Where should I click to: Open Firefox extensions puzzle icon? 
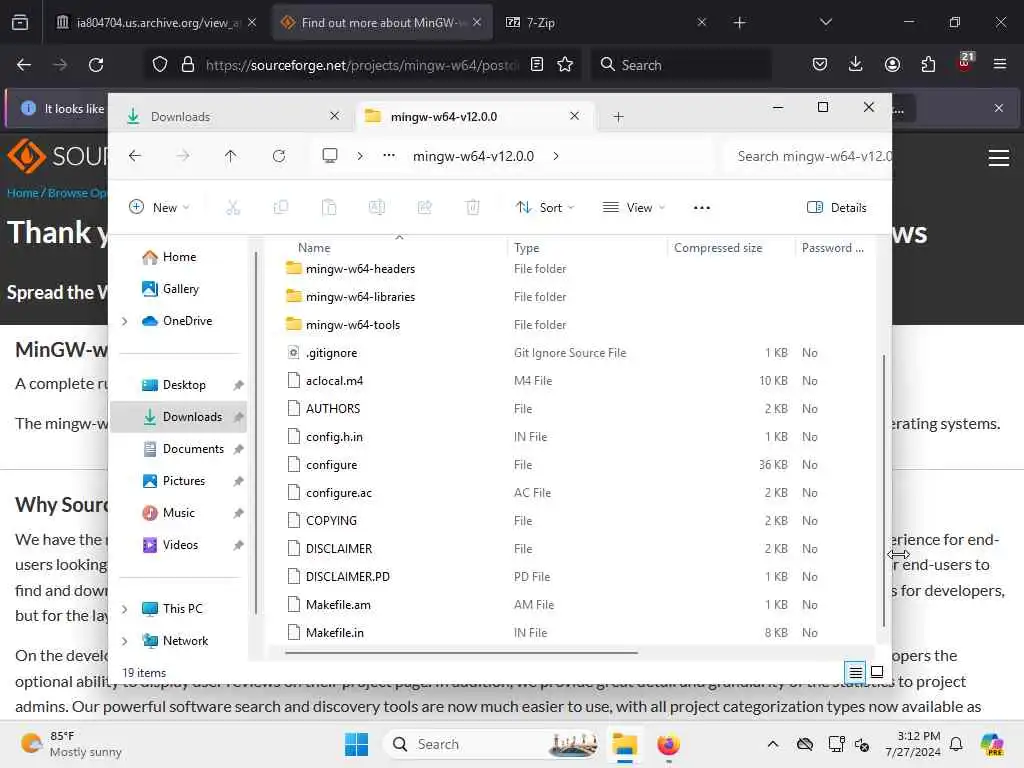(928, 64)
